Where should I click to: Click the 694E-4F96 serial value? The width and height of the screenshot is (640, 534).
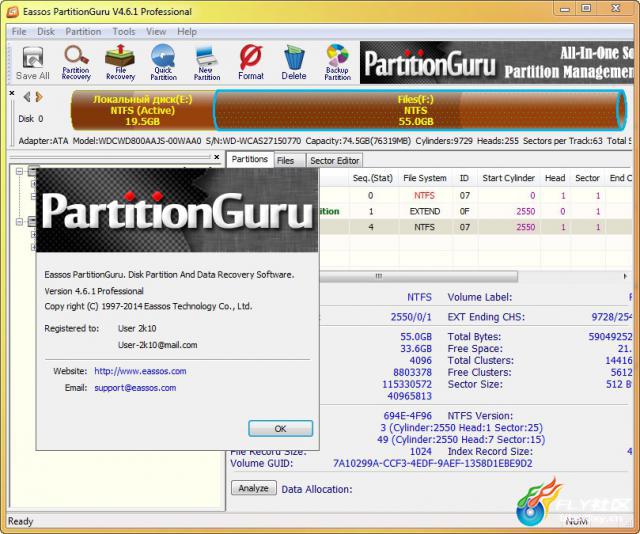click(407, 416)
